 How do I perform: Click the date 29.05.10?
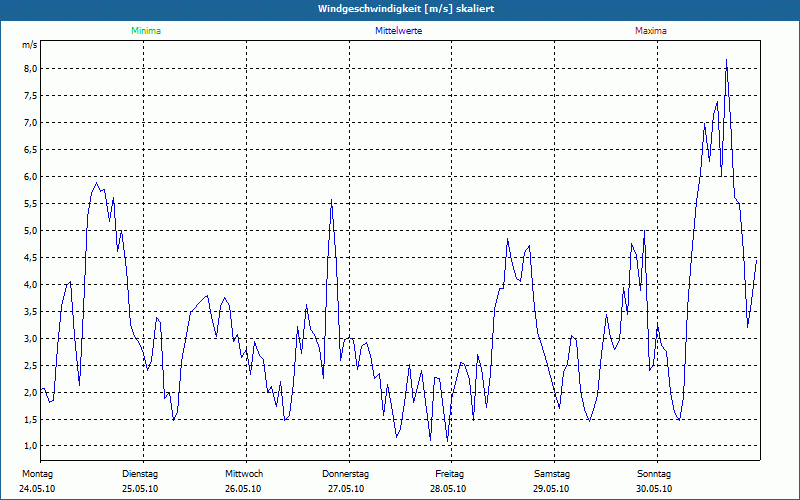tap(551, 489)
